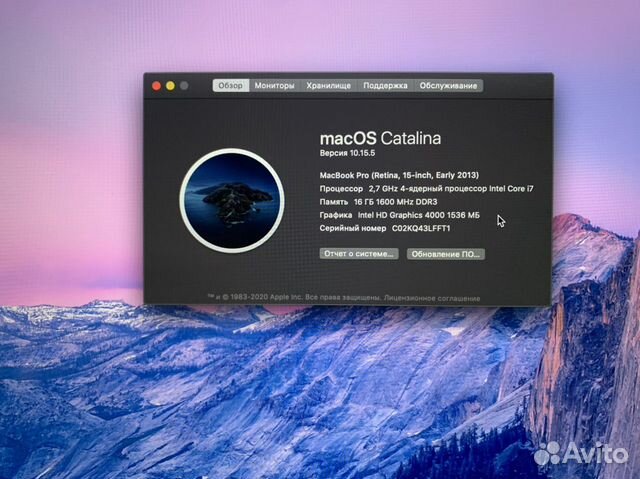This screenshot has width=640, height=479.
Task: Open the Хранилище tab
Action: [x=329, y=86]
